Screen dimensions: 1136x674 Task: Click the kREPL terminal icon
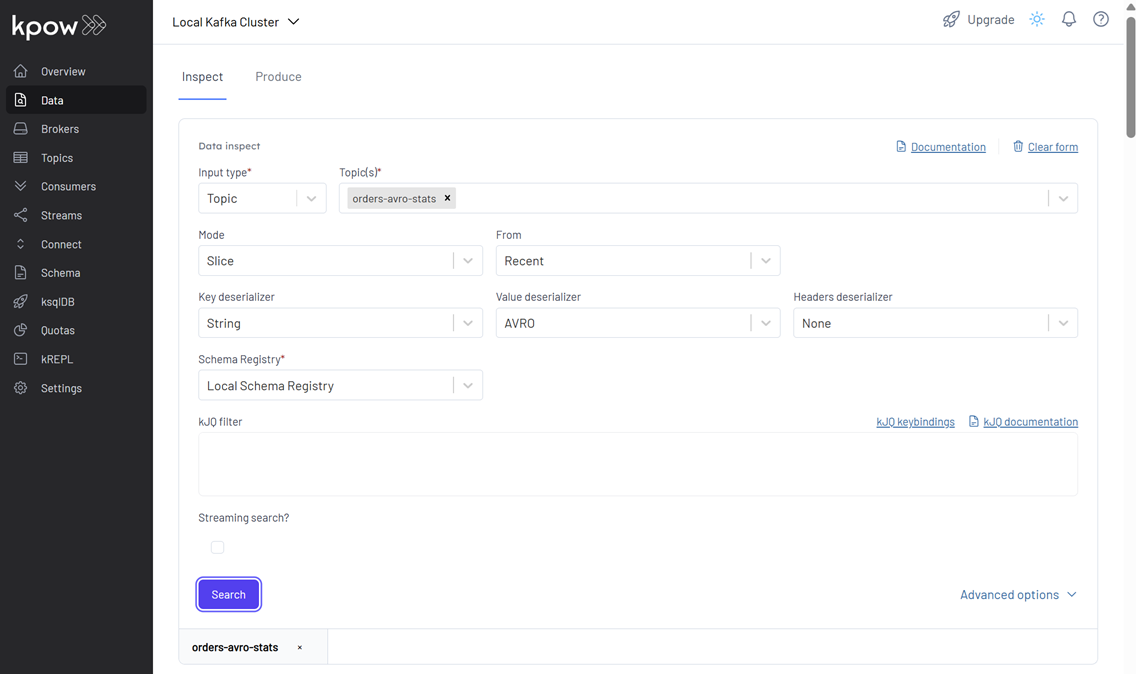[x=20, y=359]
